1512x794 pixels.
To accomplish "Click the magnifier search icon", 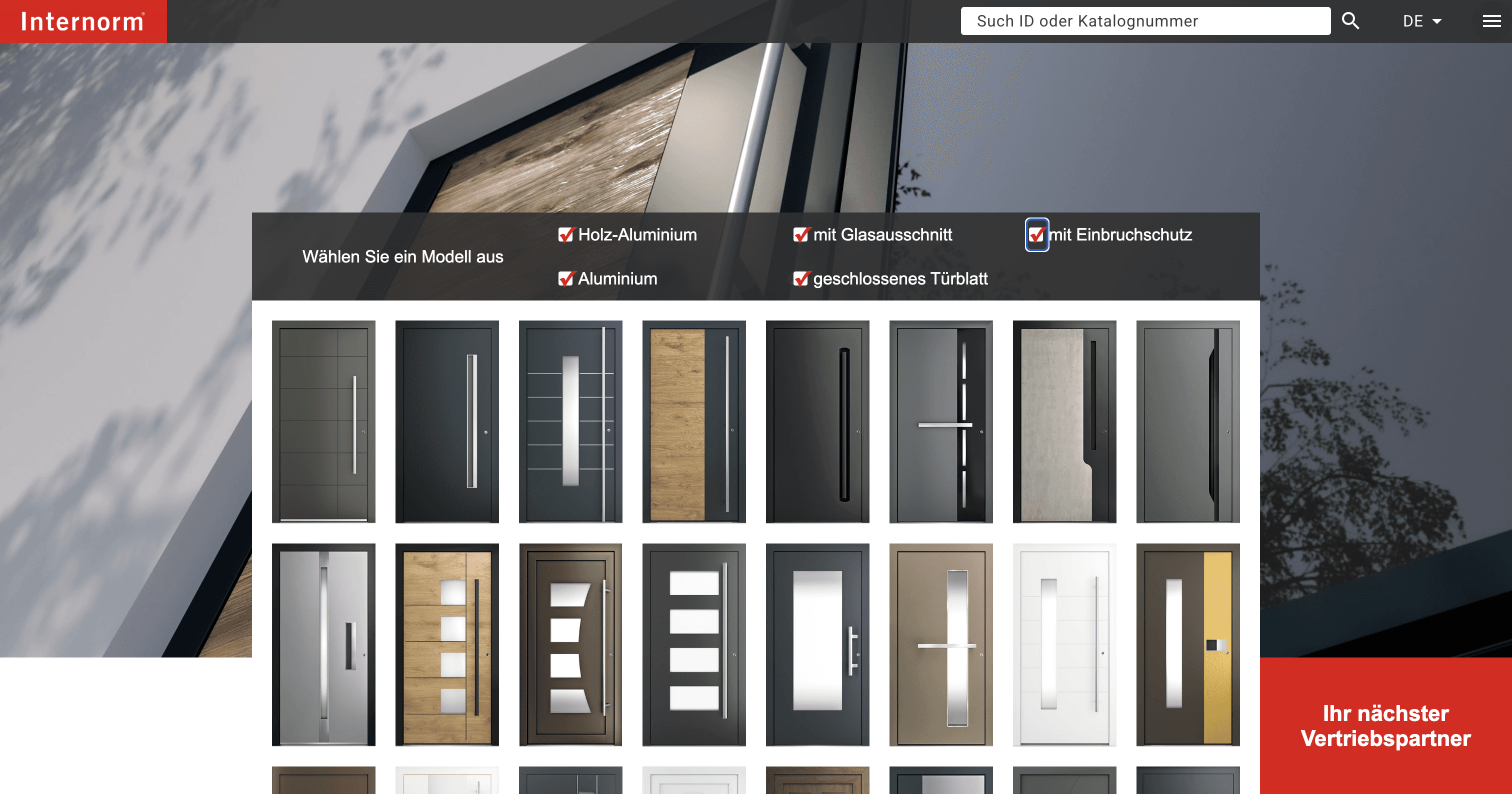I will tap(1350, 21).
